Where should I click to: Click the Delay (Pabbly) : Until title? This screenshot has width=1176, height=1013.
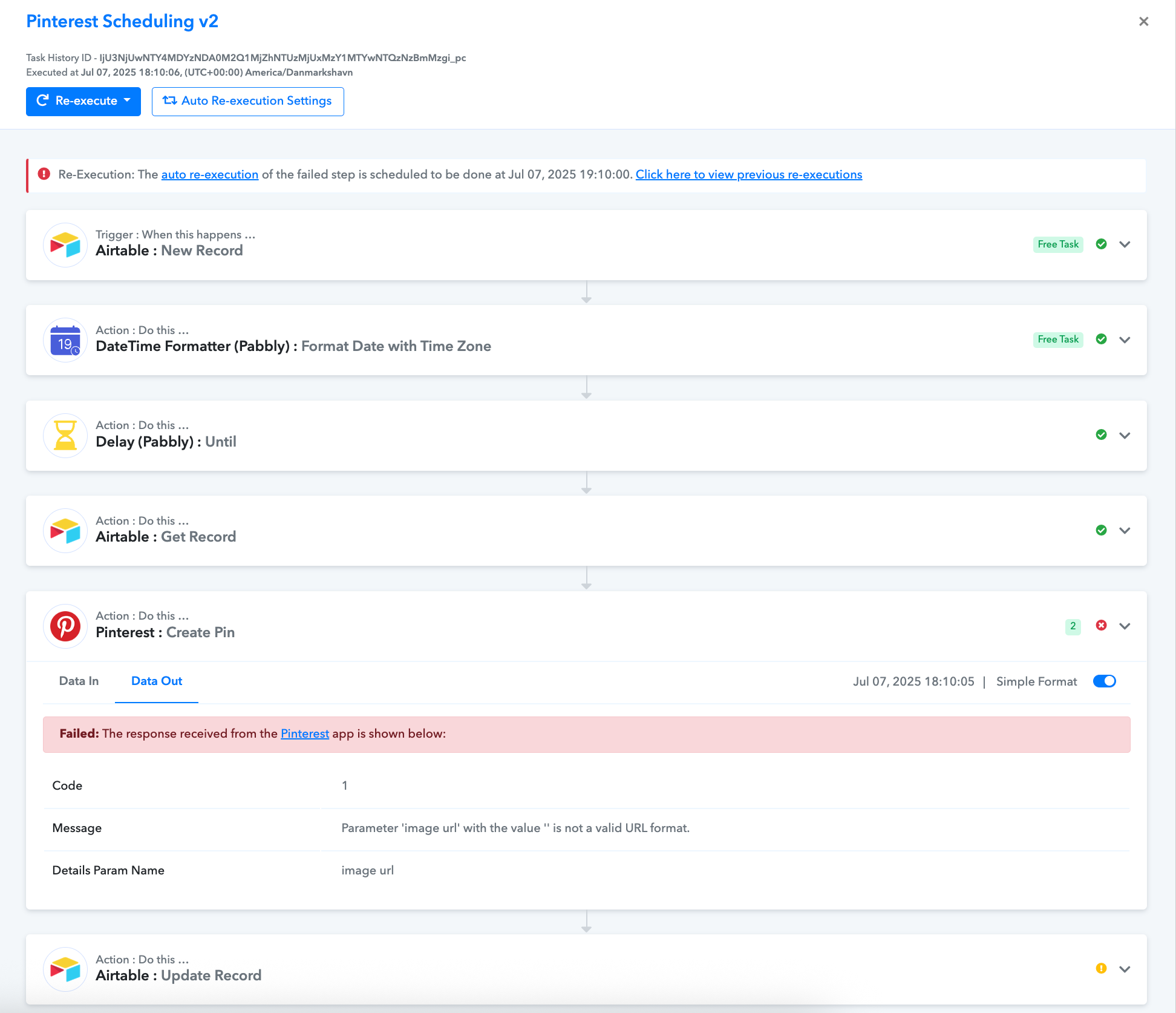166,442
